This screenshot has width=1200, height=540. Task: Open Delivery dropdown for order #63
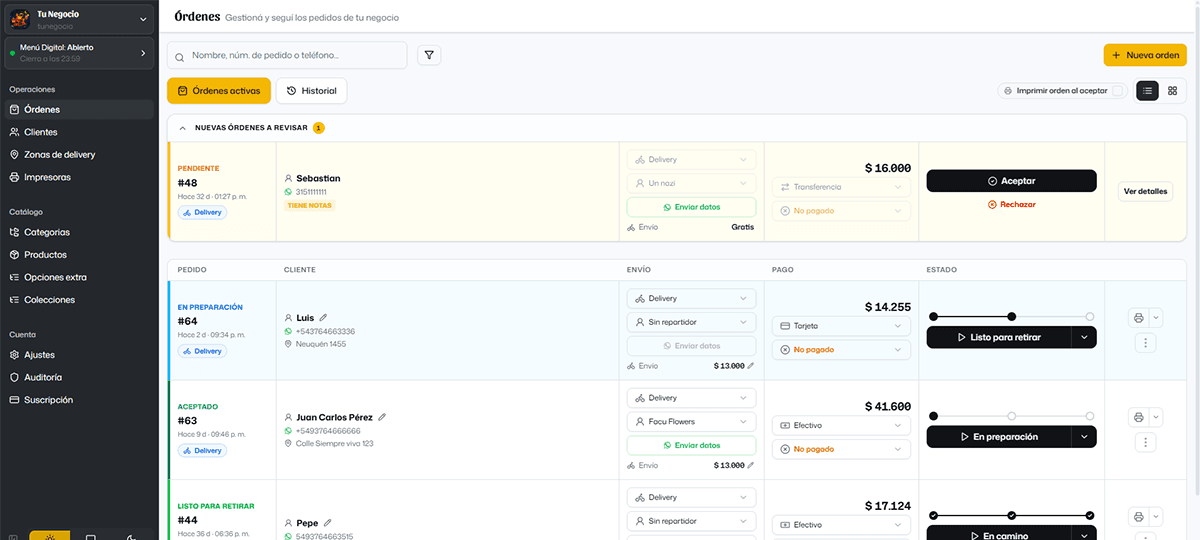(x=691, y=398)
